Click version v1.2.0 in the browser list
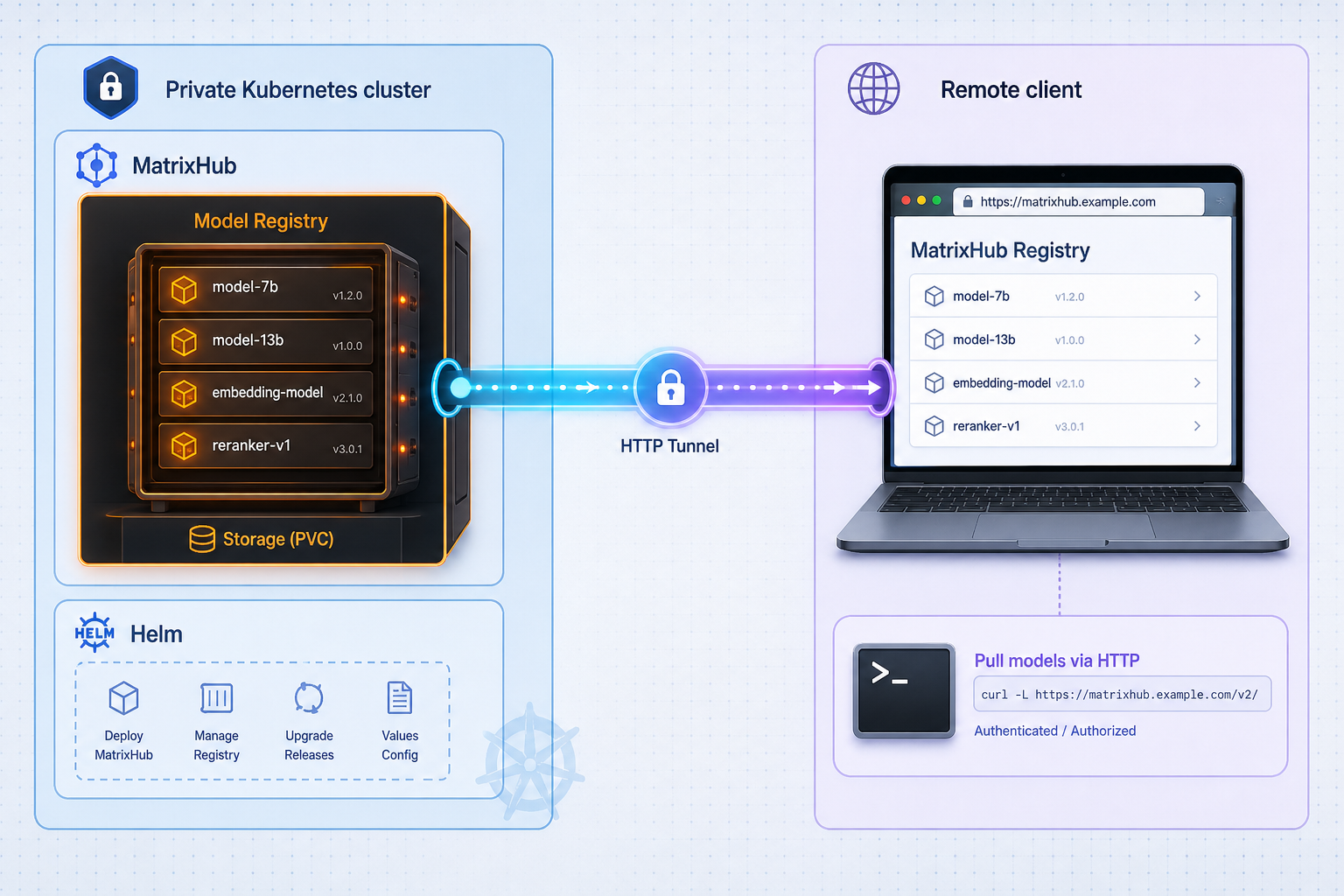Image resolution: width=1344 pixels, height=896 pixels. (x=1069, y=297)
